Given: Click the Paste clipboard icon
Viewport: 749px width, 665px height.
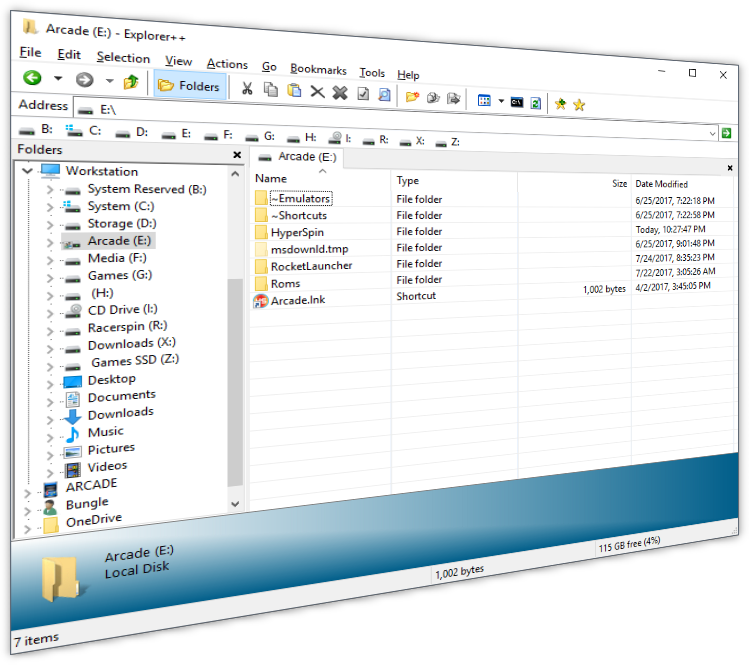Looking at the screenshot, I should pyautogui.click(x=294, y=90).
